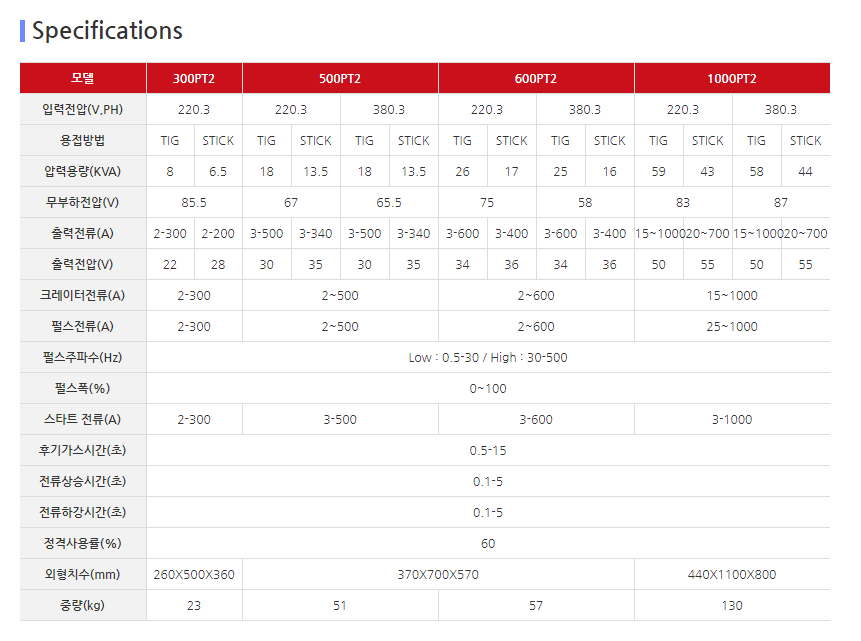Click the 87 no-load voltage value
This screenshot has height=641, width=861.
pos(781,203)
